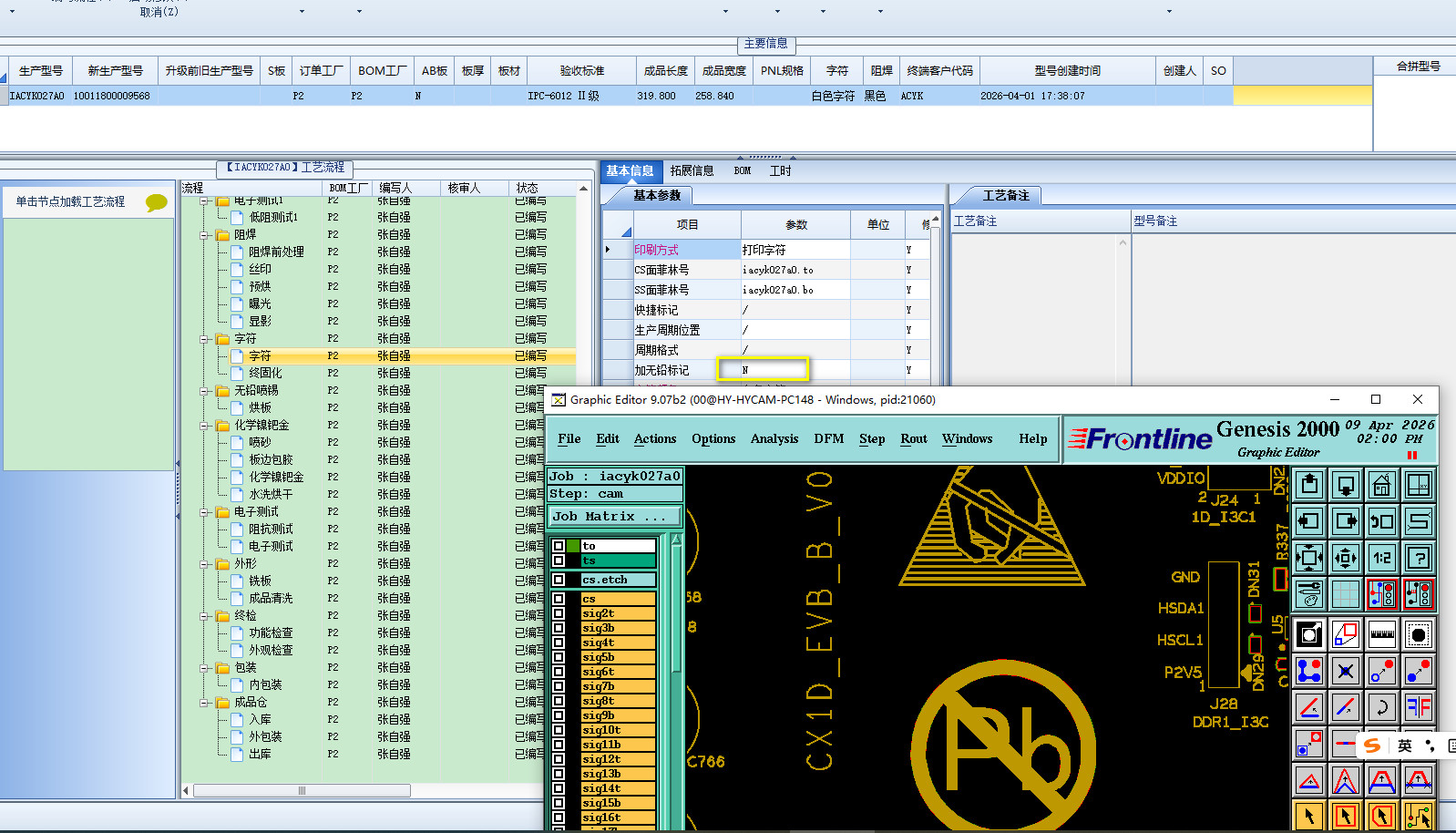Screen dimensions: 1456x833
Task: Switch to the BOM tab
Action: pyautogui.click(x=743, y=170)
